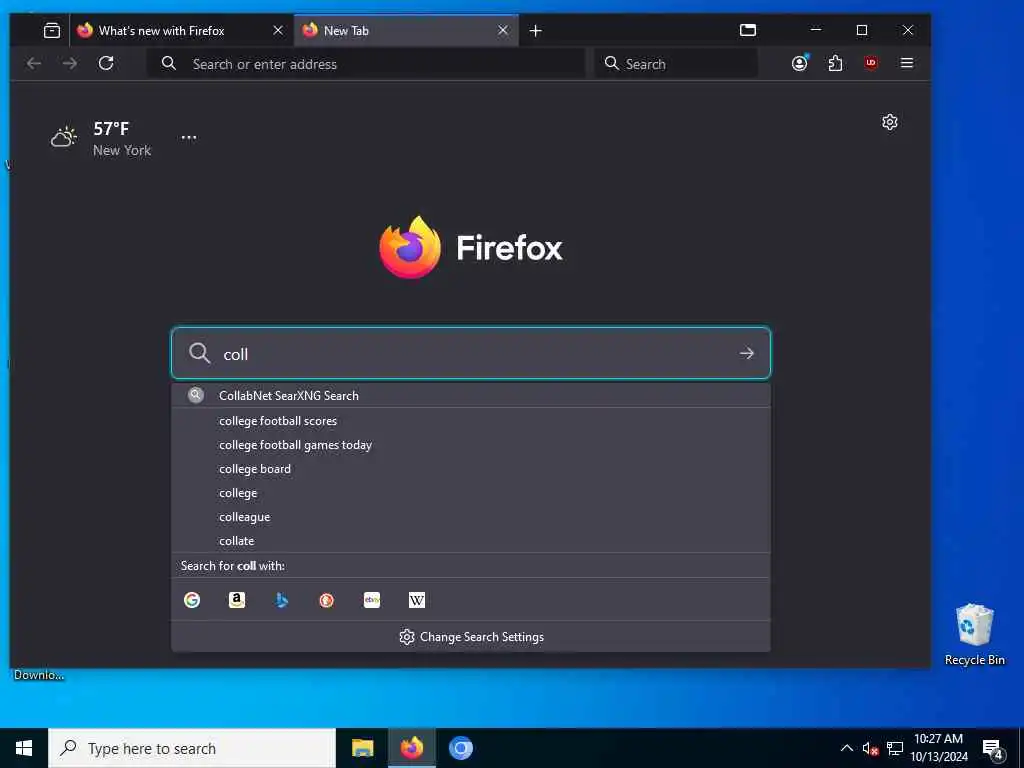Maximize the Firefox window
The width and height of the screenshot is (1024, 768).
861,30
